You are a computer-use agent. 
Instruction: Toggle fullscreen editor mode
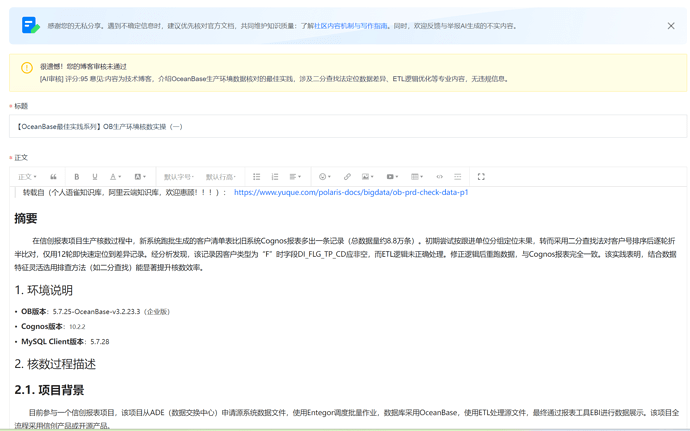click(481, 177)
